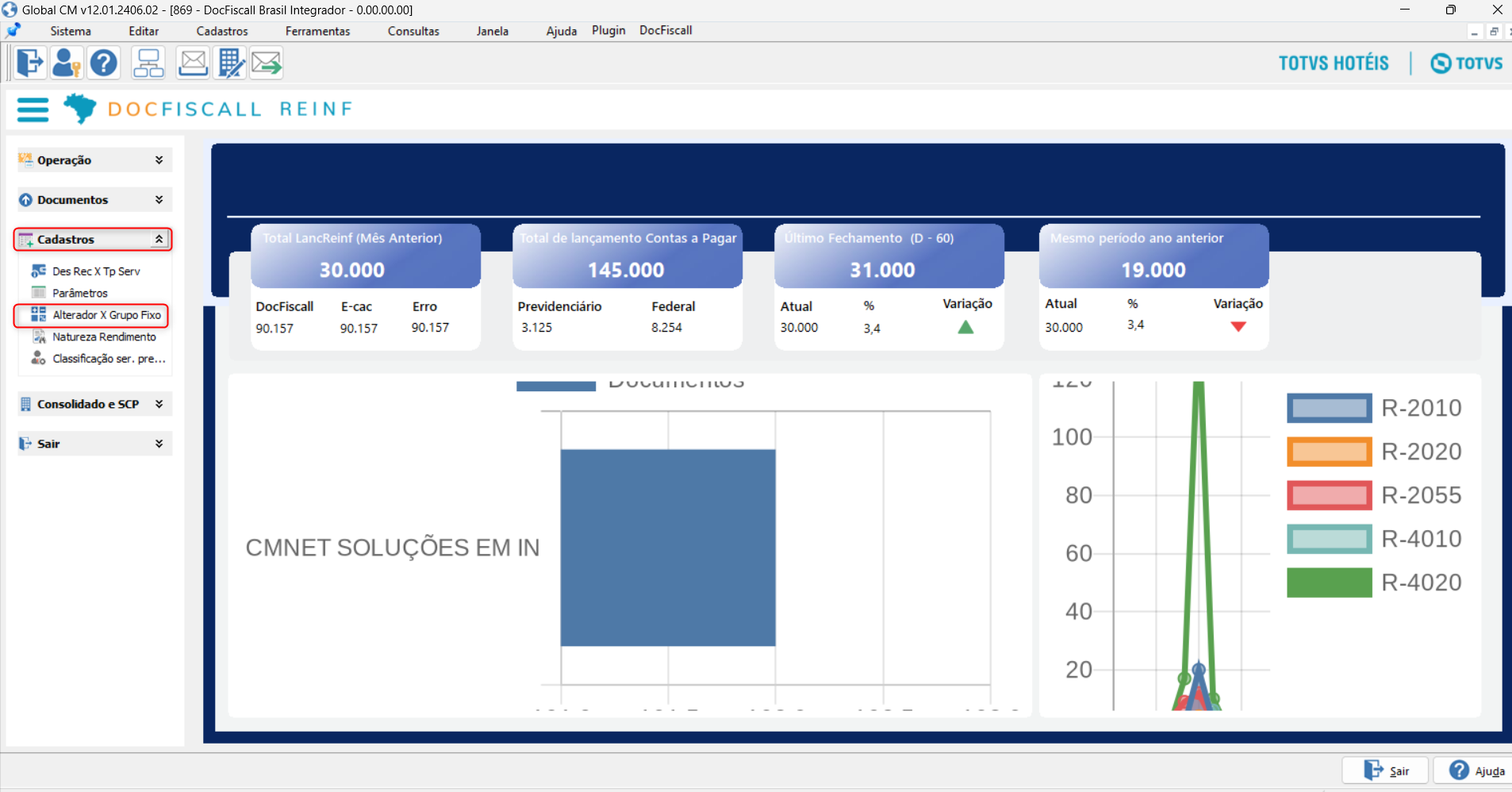This screenshot has height=792, width=1512.
Task: Click the TOTVS logo in the header
Action: (1467, 63)
